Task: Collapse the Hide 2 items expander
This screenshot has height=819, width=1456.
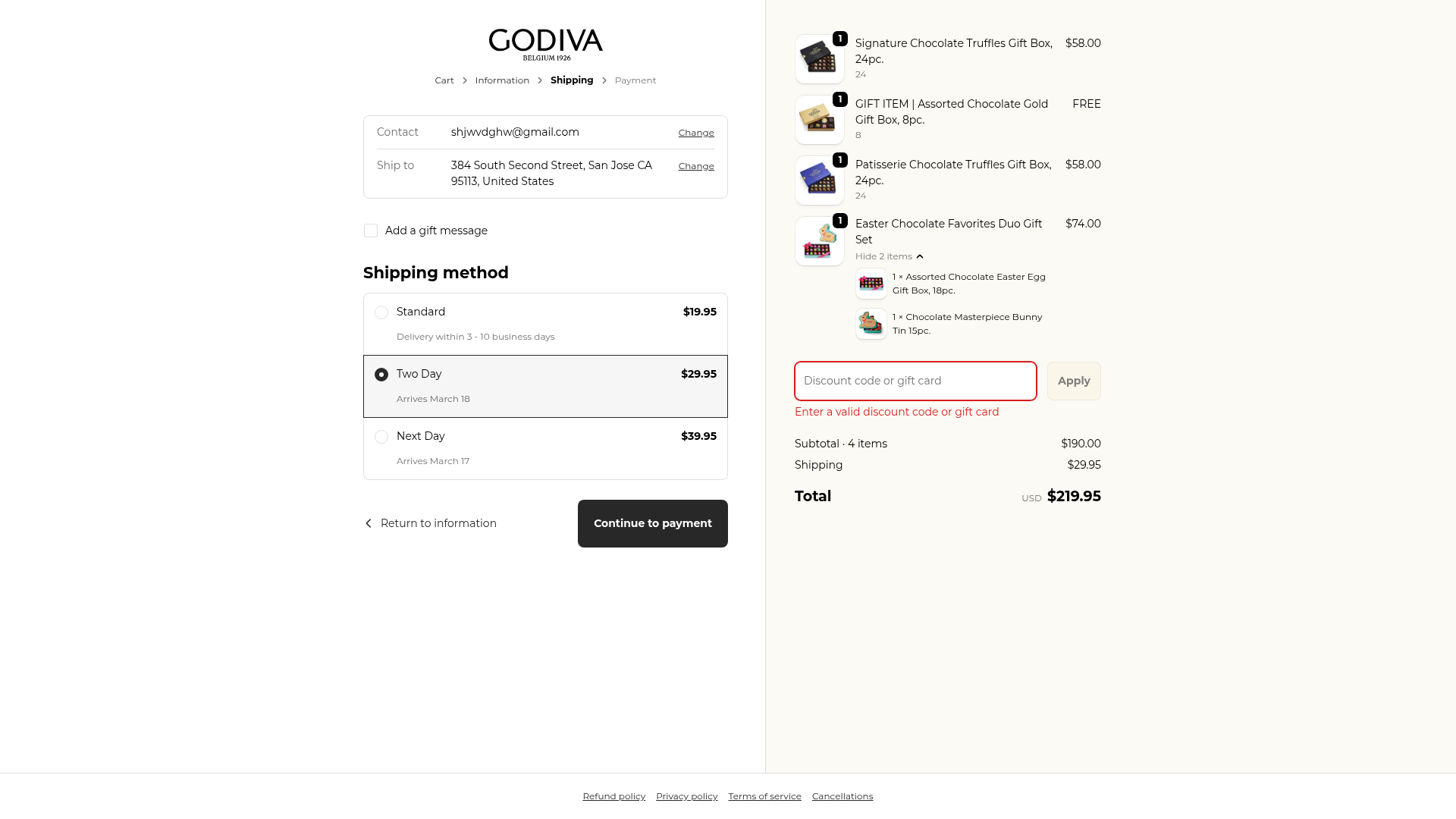Action: (x=889, y=256)
